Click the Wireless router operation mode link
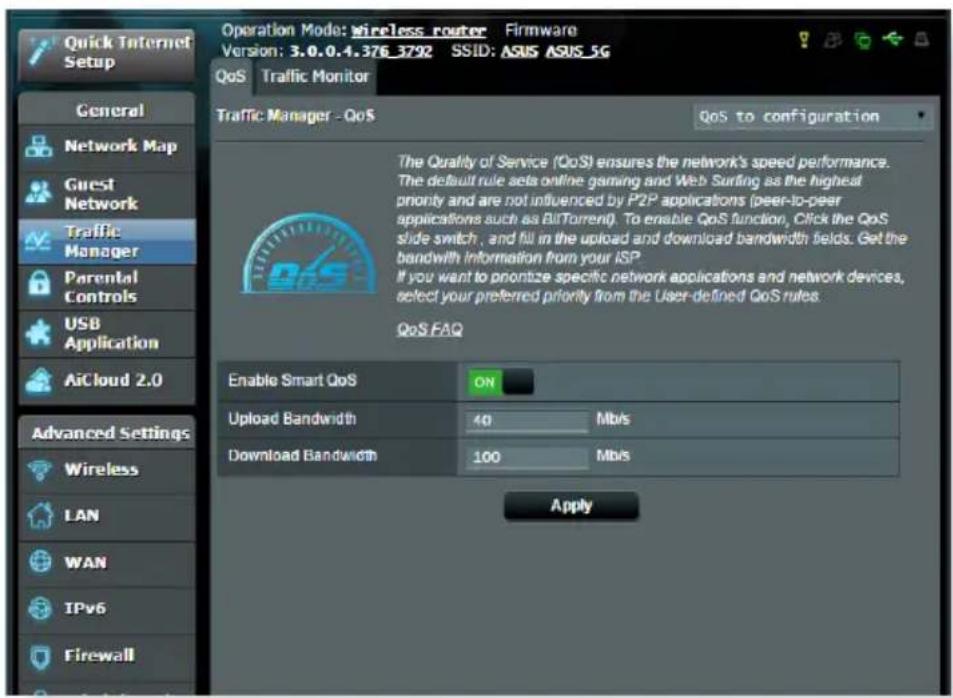 pyautogui.click(x=419, y=30)
